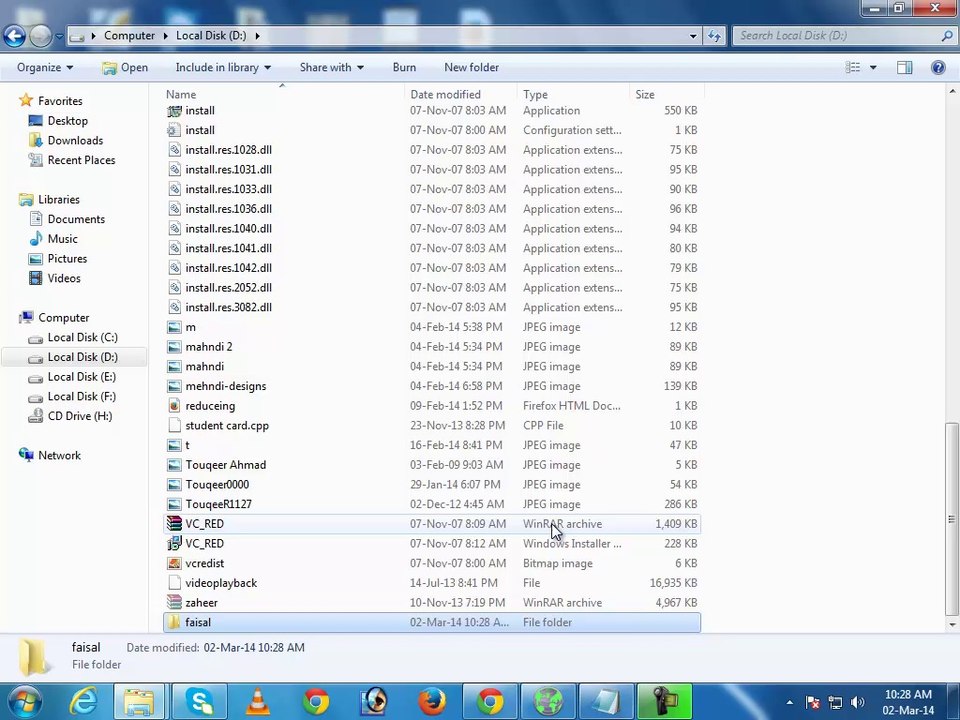Click the vertical scrollbar thumb
960x720 pixels.
point(951,519)
